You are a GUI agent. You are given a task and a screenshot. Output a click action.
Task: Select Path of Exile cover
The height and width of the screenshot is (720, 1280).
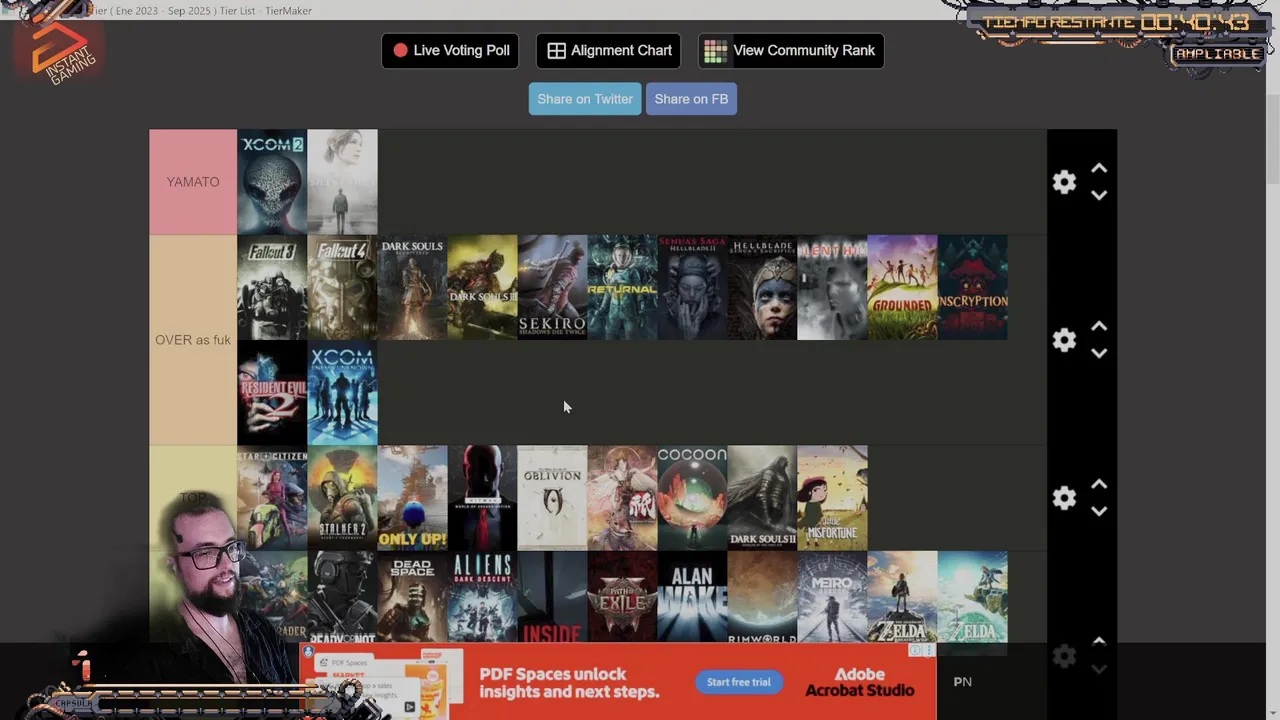coord(622,597)
